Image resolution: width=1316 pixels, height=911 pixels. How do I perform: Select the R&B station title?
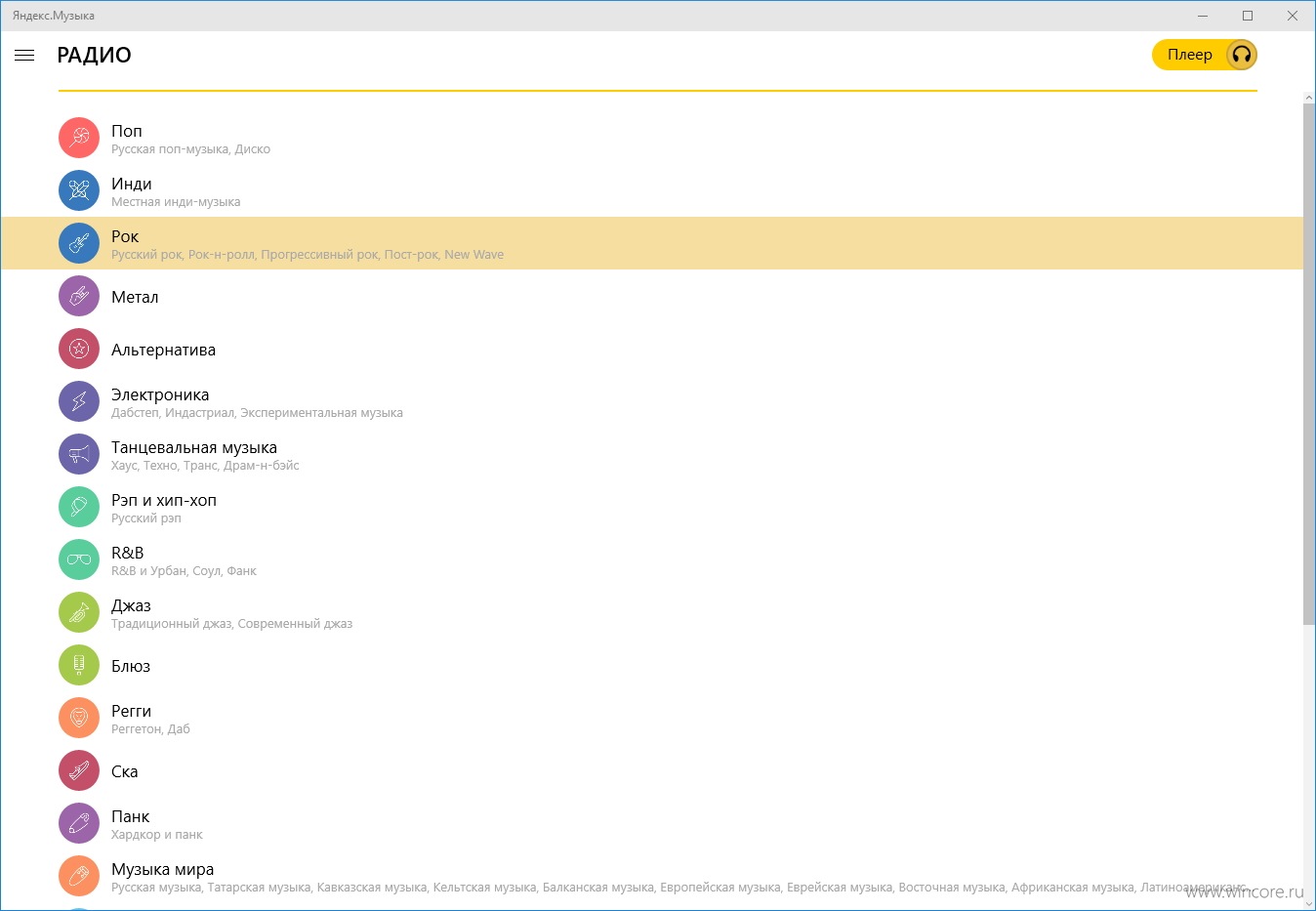point(128,553)
